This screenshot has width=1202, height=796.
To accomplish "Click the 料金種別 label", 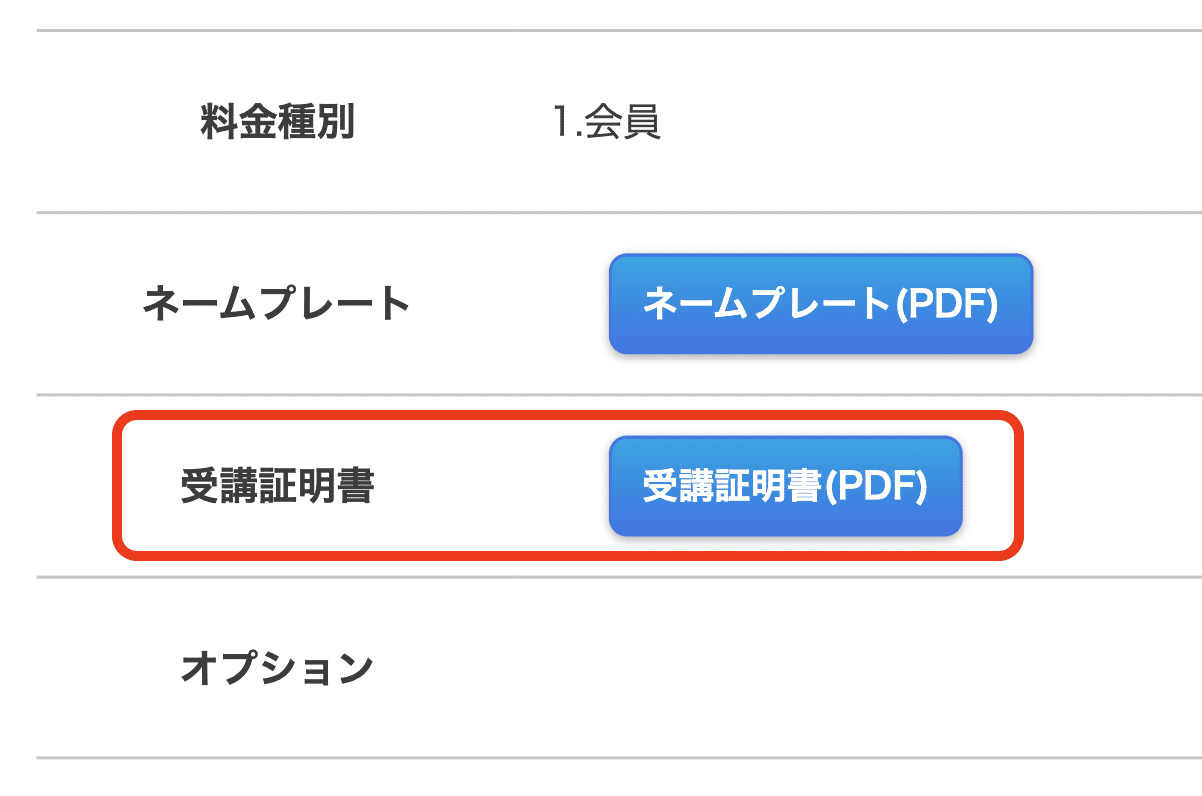I will click(277, 123).
